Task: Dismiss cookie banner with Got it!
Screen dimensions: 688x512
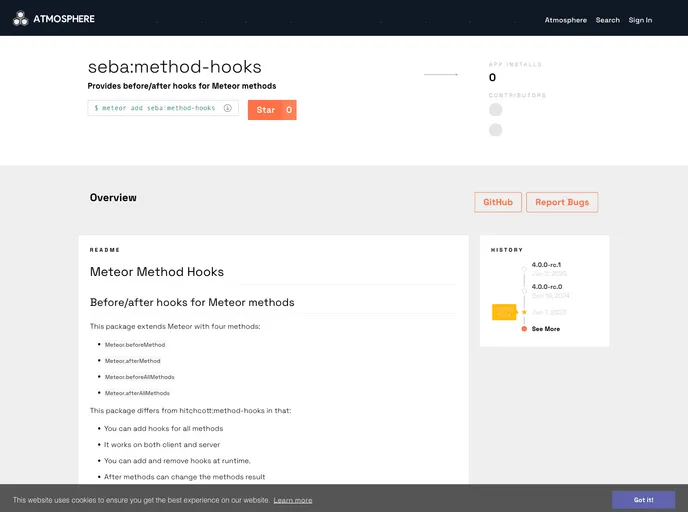Action: coord(643,500)
